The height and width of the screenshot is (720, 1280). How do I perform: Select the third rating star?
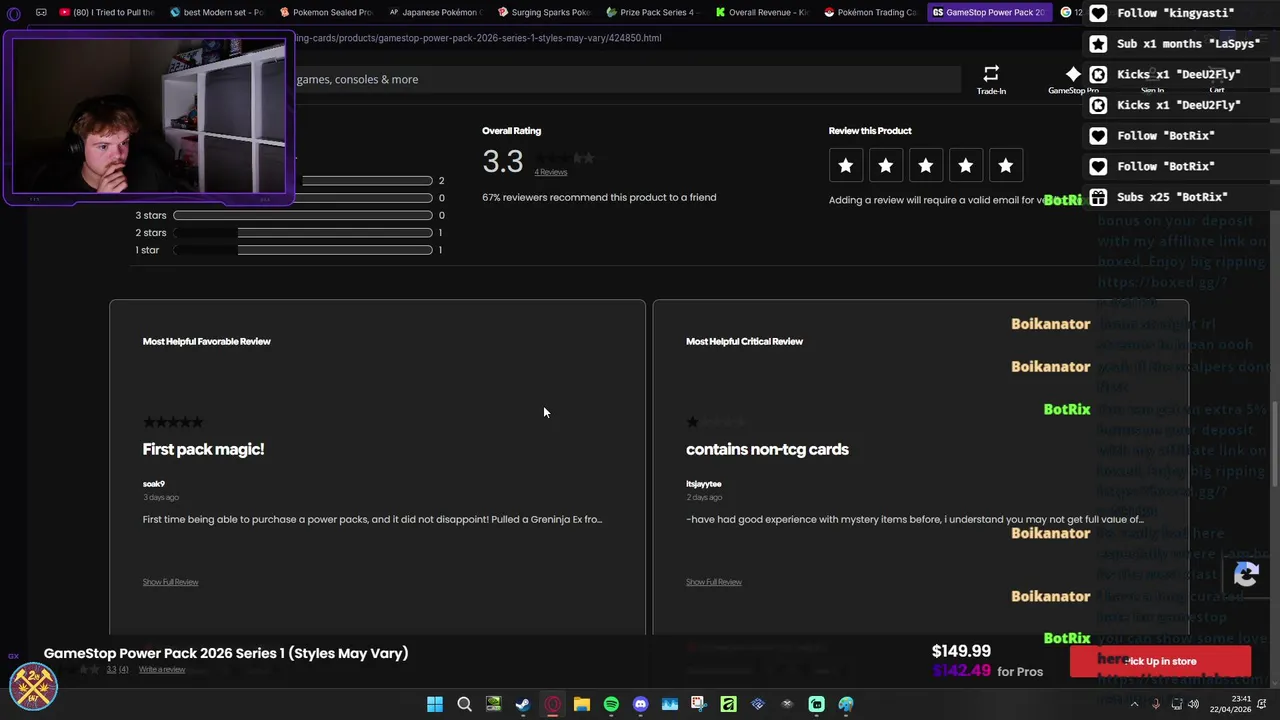coord(926,165)
